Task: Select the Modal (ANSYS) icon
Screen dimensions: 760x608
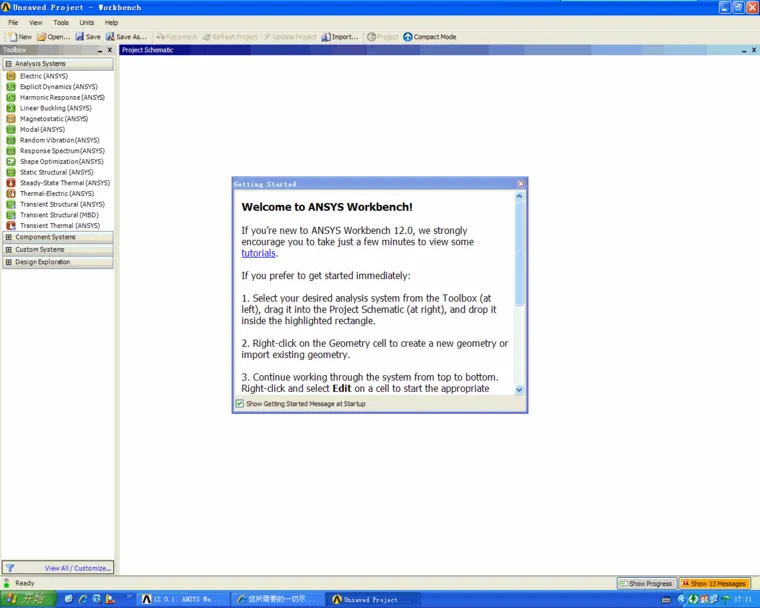Action: tap(11, 129)
